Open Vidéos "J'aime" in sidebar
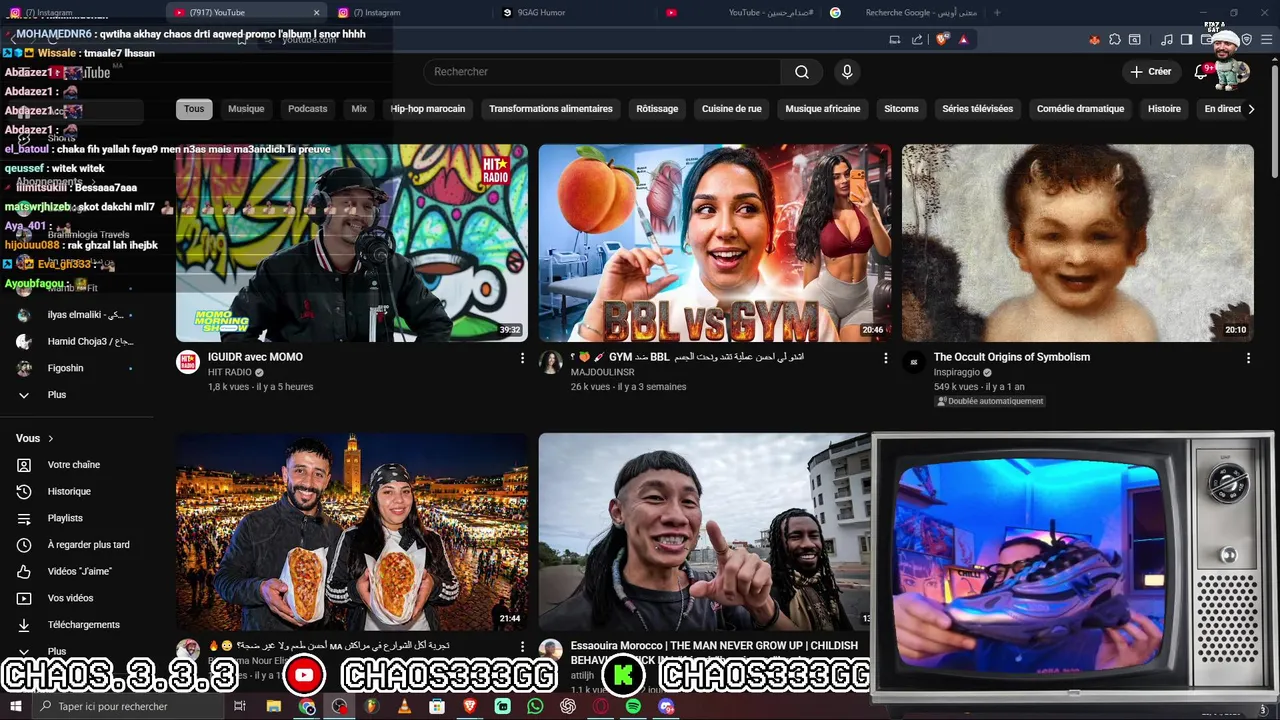The width and height of the screenshot is (1280, 720). pyautogui.click(x=80, y=571)
